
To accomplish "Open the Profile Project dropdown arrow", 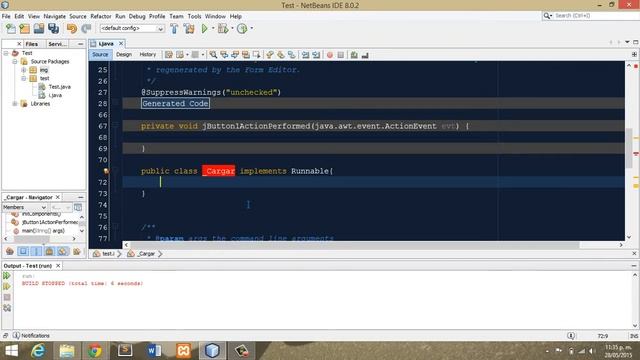I will point(251,28).
